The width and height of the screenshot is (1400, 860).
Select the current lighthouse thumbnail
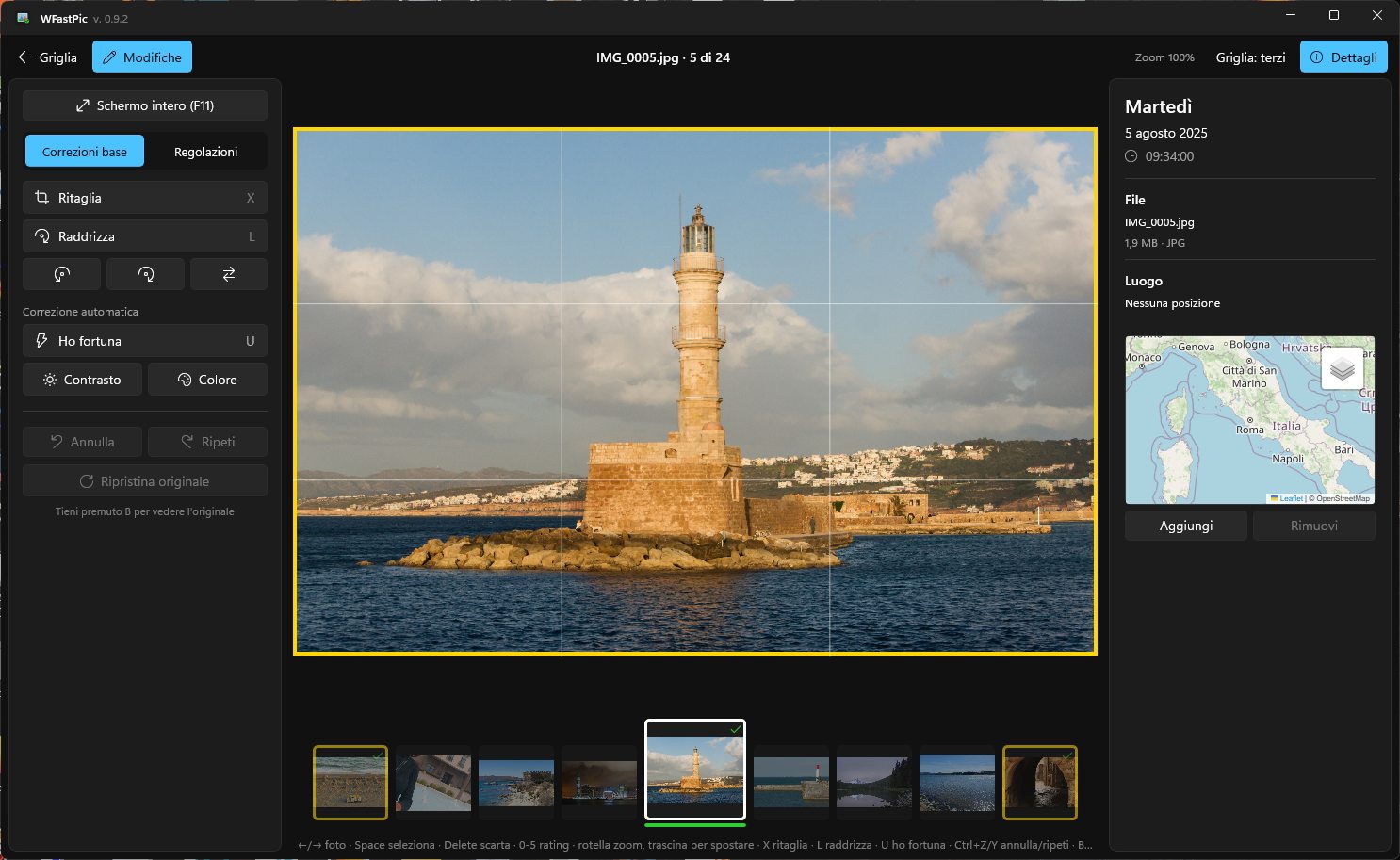point(695,770)
